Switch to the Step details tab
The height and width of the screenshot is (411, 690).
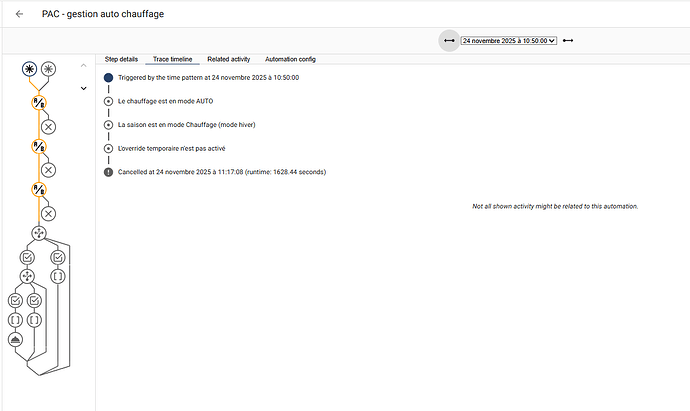[121, 59]
